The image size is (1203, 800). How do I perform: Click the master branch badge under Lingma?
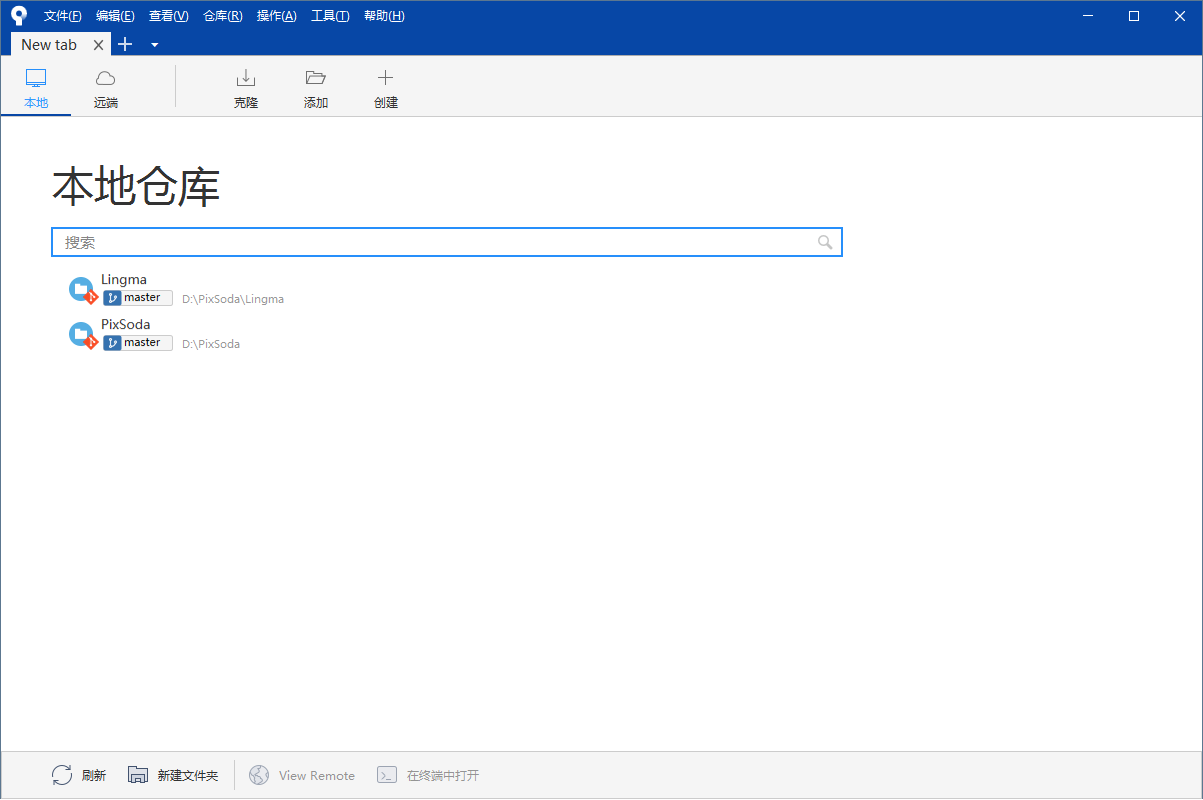[137, 297]
